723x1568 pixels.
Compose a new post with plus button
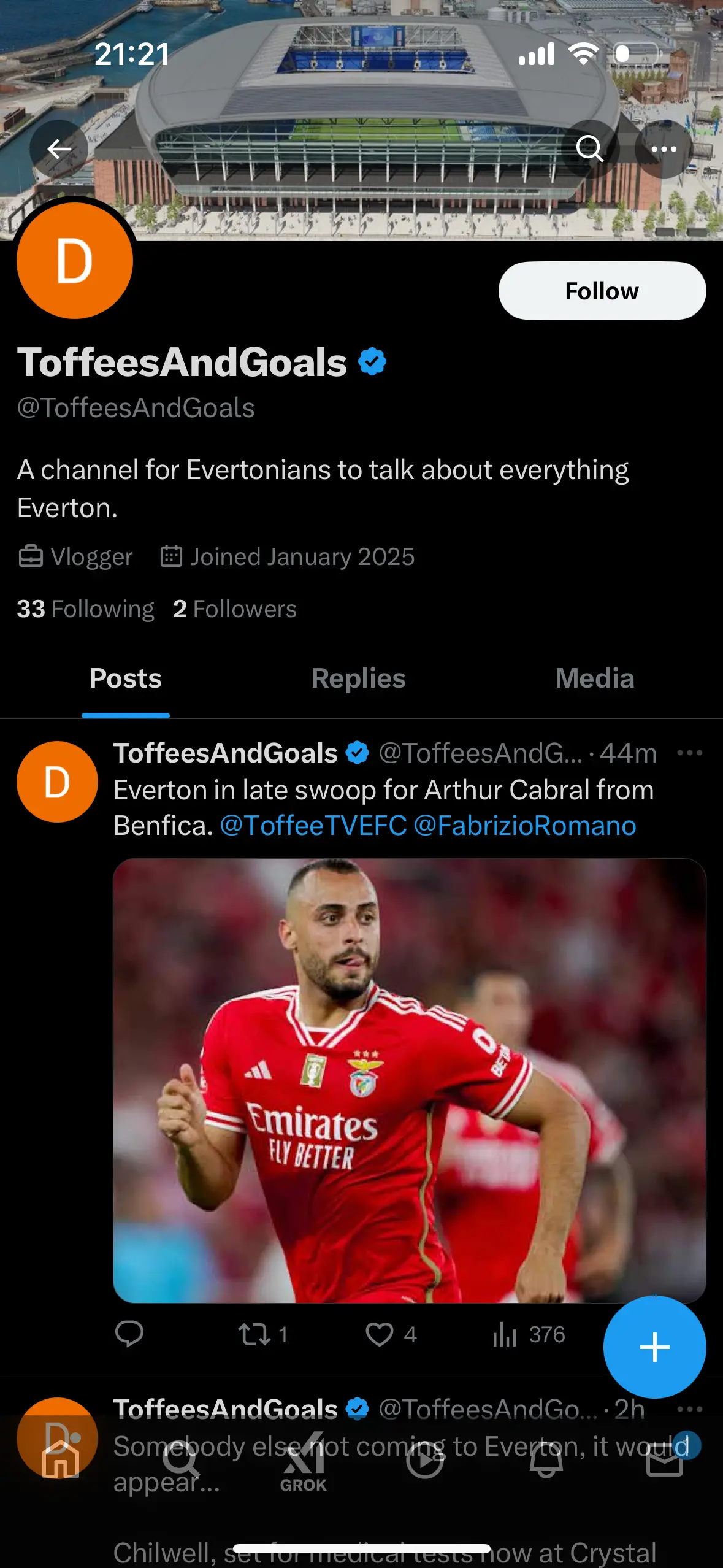(x=654, y=1347)
